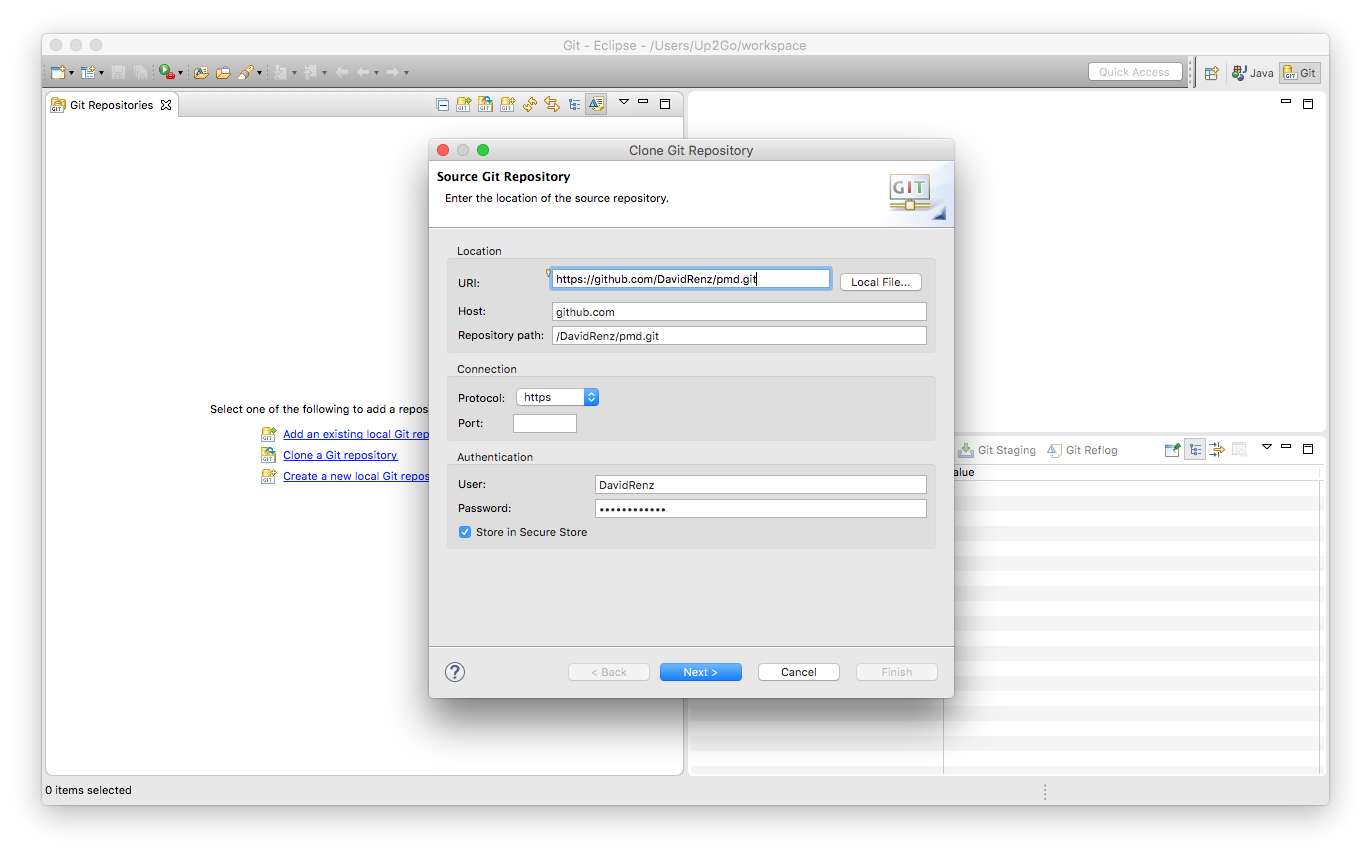Open dropdown arrow beside second New toolbar icon
Screen dimensions: 1371x855
click(x=101, y=73)
